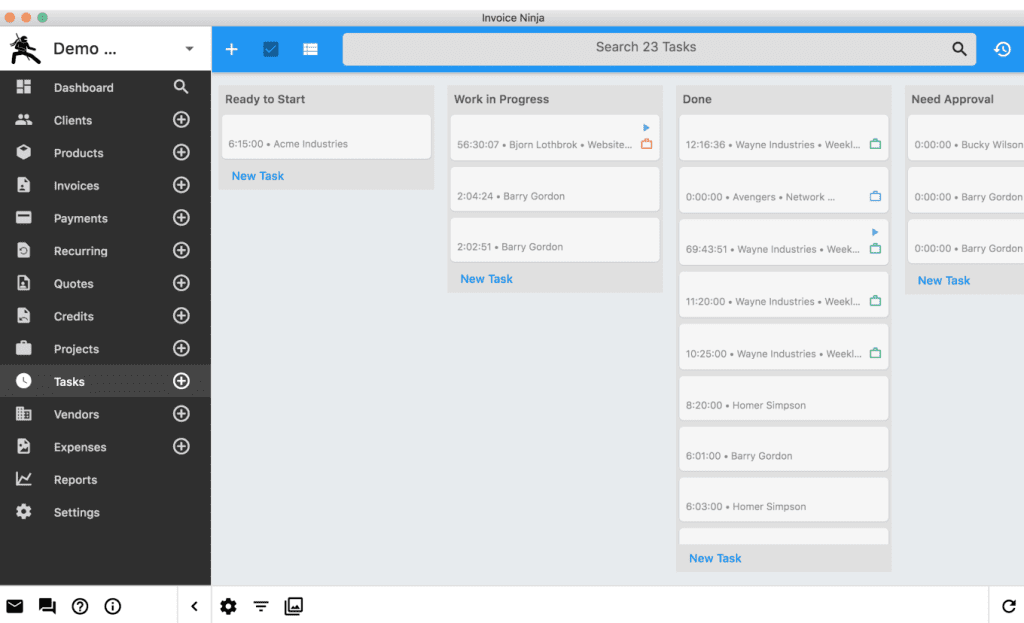1024x623 pixels.
Task: Open Projects in sidebar
Action: click(x=76, y=349)
